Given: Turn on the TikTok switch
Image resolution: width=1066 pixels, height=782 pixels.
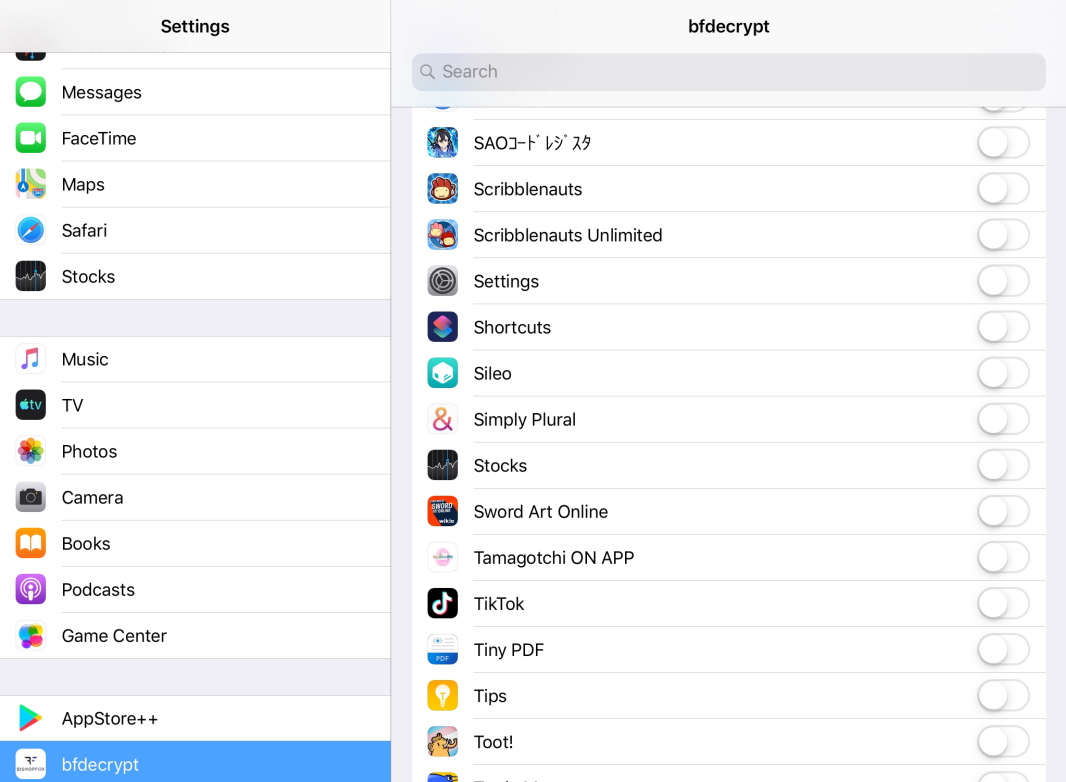Looking at the screenshot, I should (x=1002, y=603).
